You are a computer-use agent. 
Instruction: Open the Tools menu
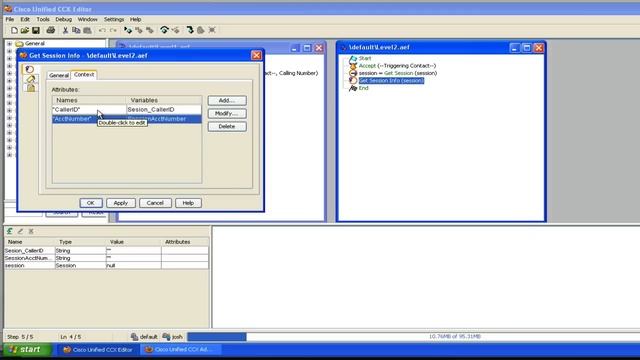[43, 19]
